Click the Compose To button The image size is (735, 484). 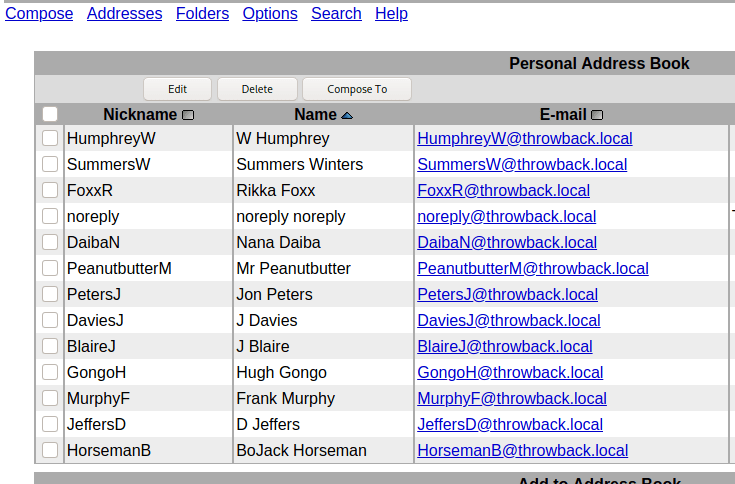tap(357, 89)
